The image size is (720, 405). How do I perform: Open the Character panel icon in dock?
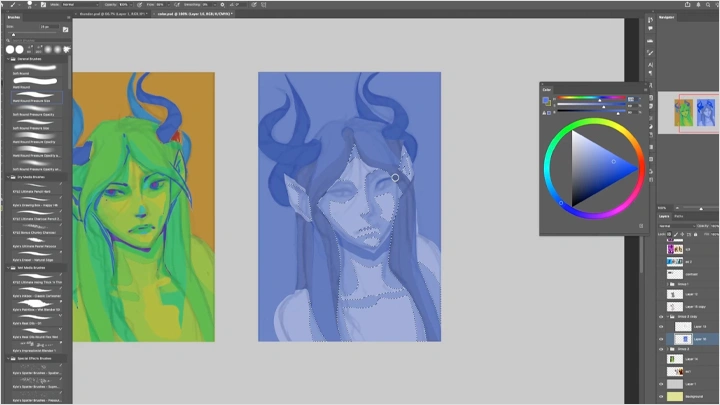point(650,65)
